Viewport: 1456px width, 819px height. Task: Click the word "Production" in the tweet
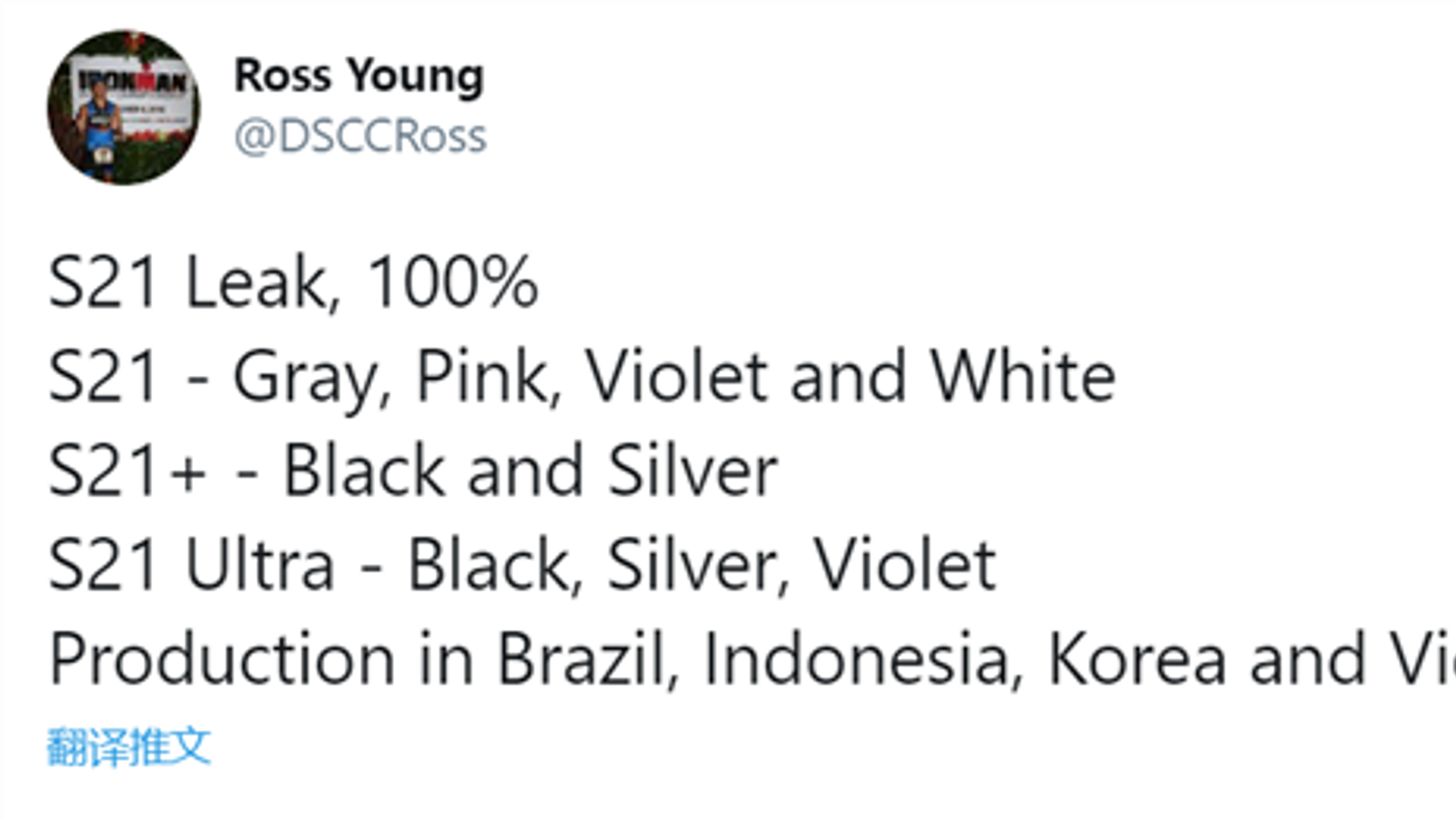pos(222,660)
